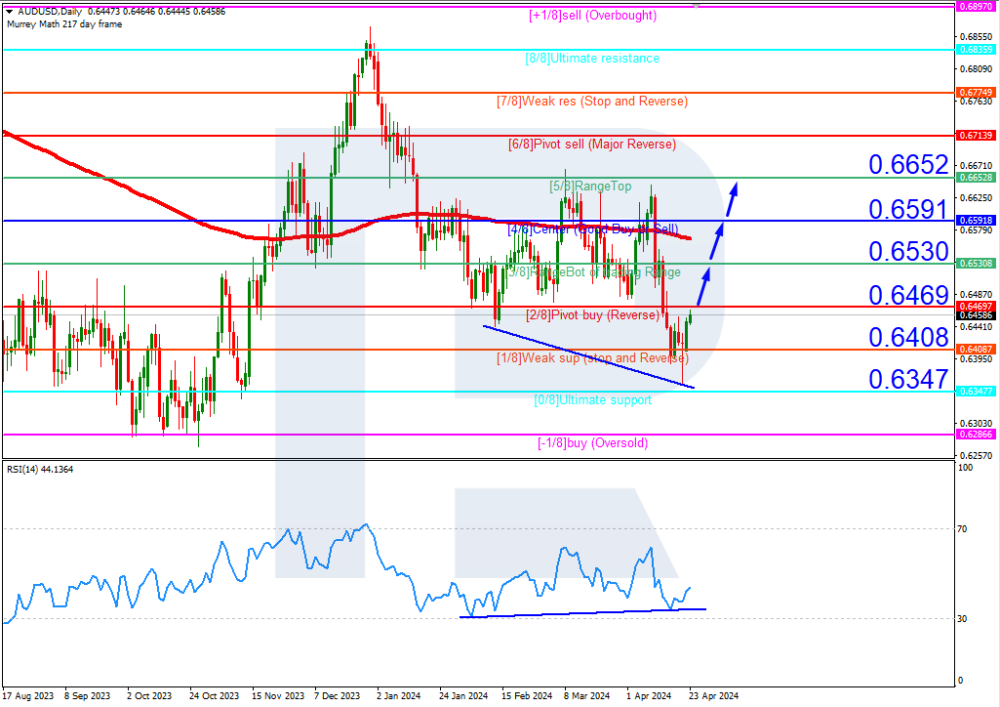Select the [7/8]Weak res level label
Image resolution: width=1000 pixels, height=707 pixels.
(x=592, y=102)
